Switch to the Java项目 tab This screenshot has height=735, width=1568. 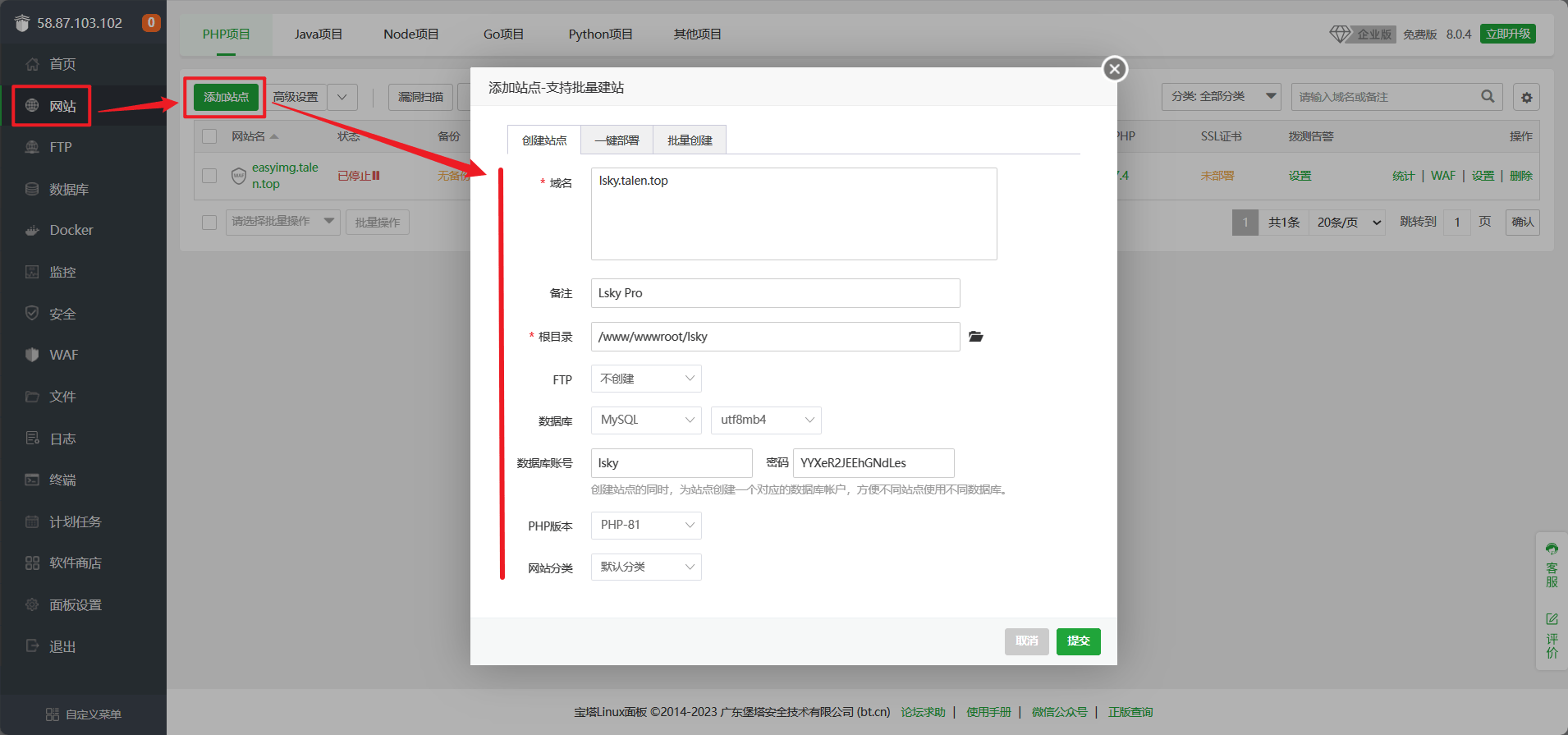coord(318,34)
